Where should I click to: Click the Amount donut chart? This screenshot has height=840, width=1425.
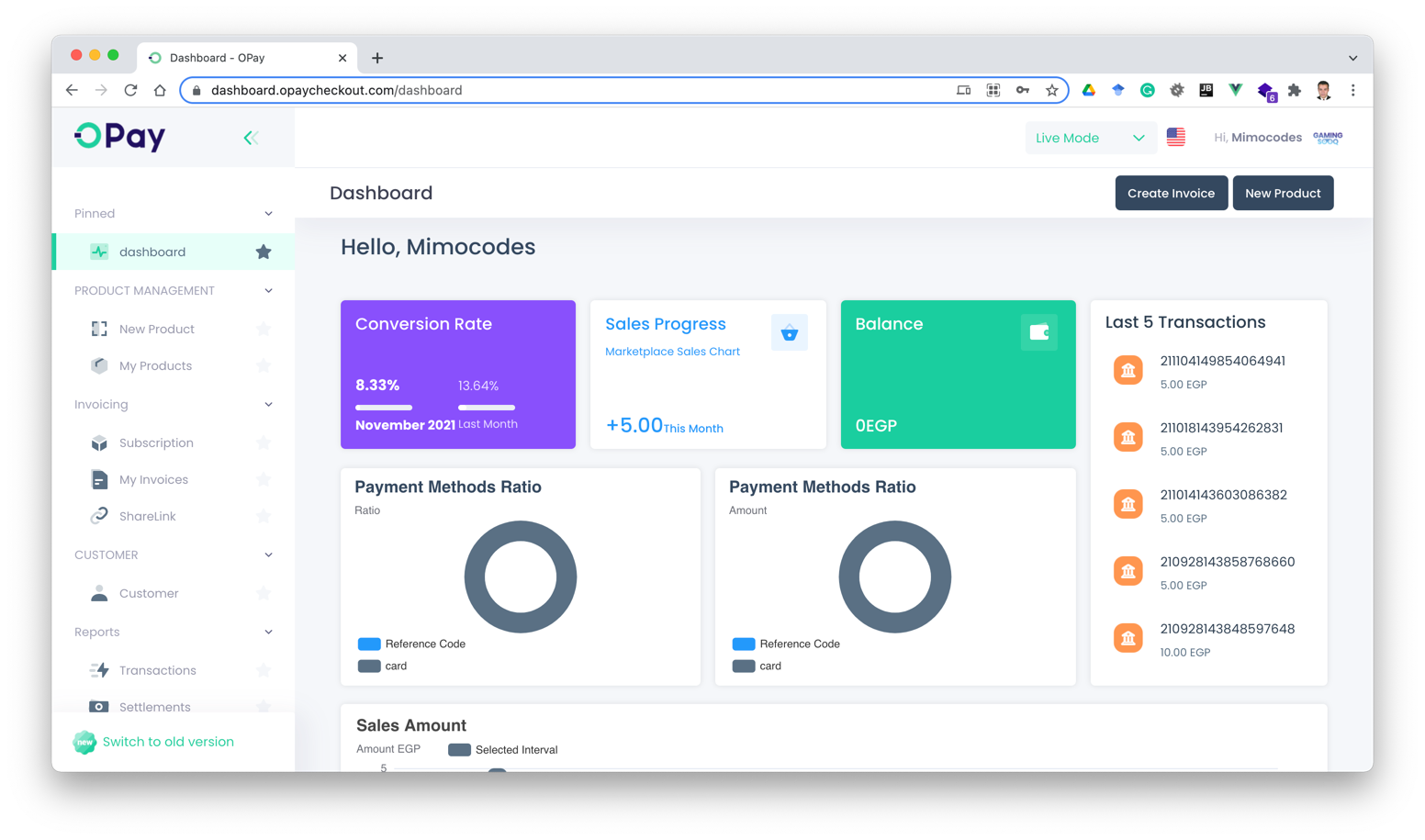pyautogui.click(x=895, y=577)
